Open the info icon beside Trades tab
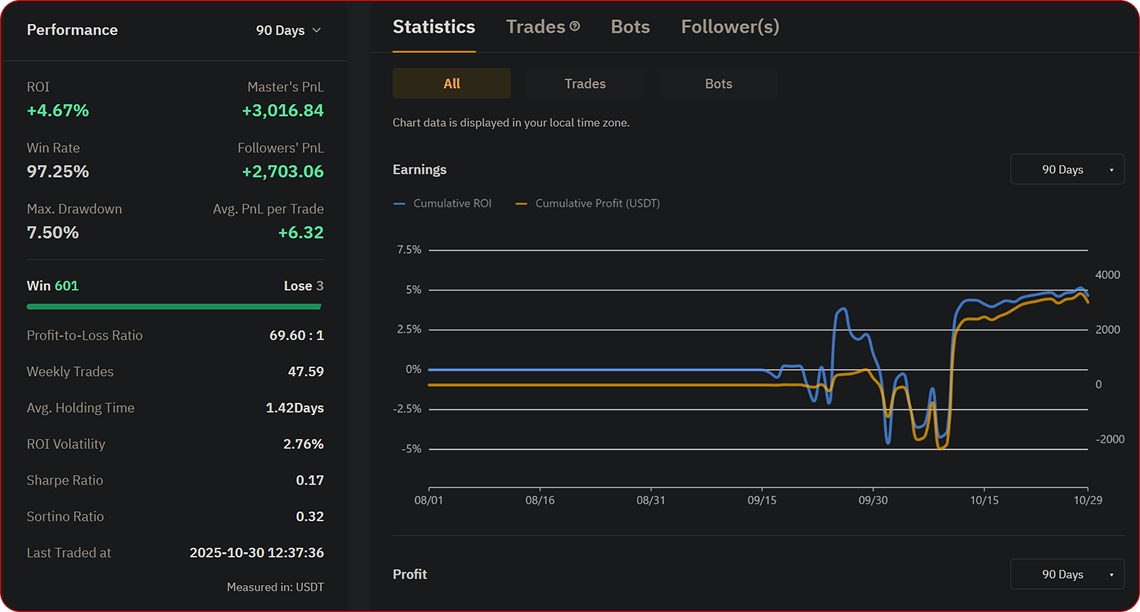1140x612 pixels. pyautogui.click(x=575, y=27)
